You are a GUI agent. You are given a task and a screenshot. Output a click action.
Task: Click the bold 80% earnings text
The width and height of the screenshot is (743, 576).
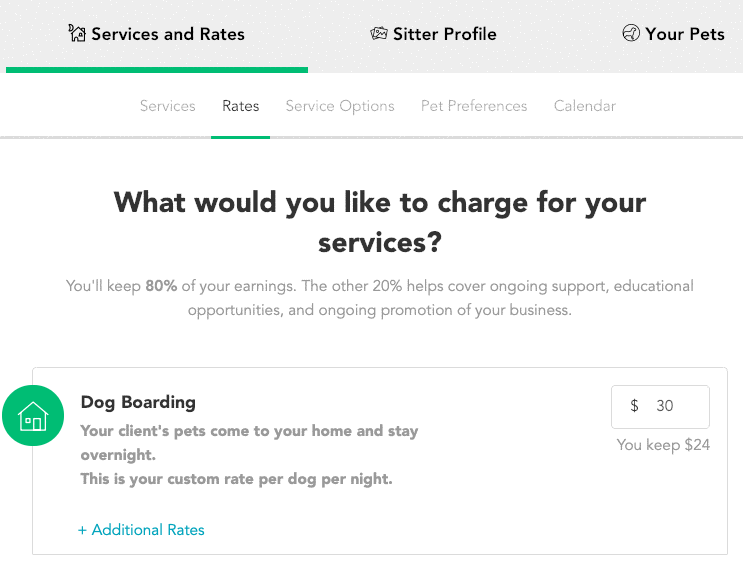click(161, 286)
